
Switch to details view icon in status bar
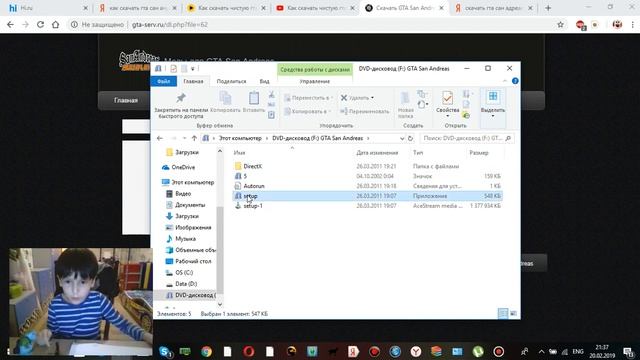click(x=503, y=313)
